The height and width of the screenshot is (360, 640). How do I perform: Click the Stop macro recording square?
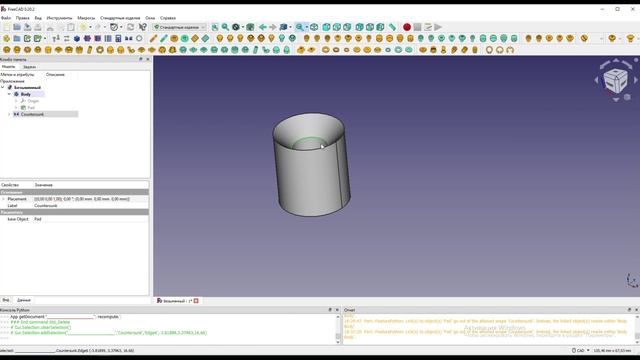click(x=417, y=27)
